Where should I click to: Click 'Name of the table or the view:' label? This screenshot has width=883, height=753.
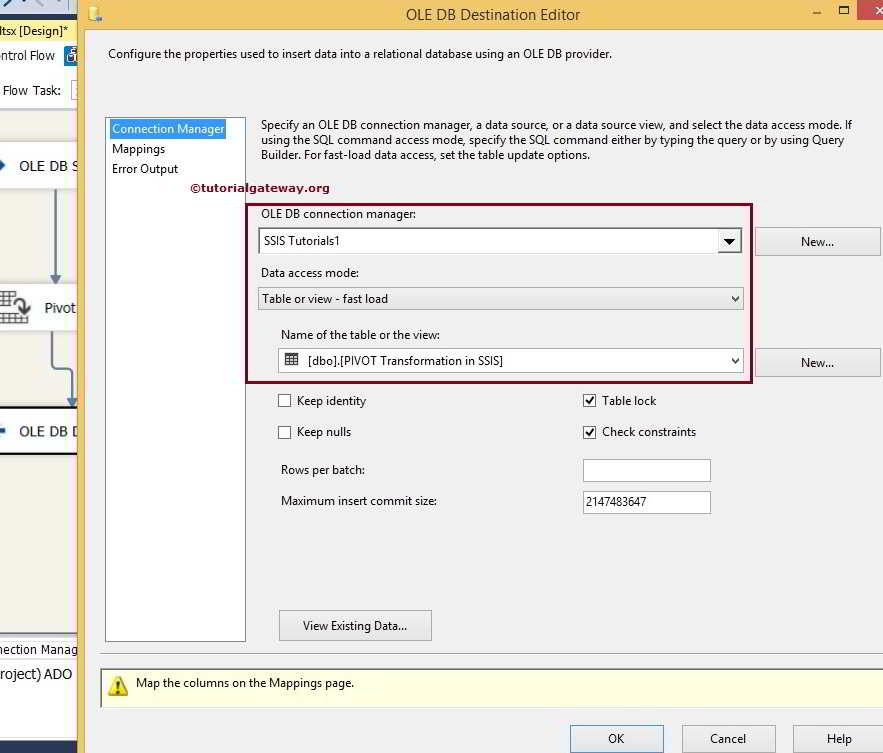[360, 335]
